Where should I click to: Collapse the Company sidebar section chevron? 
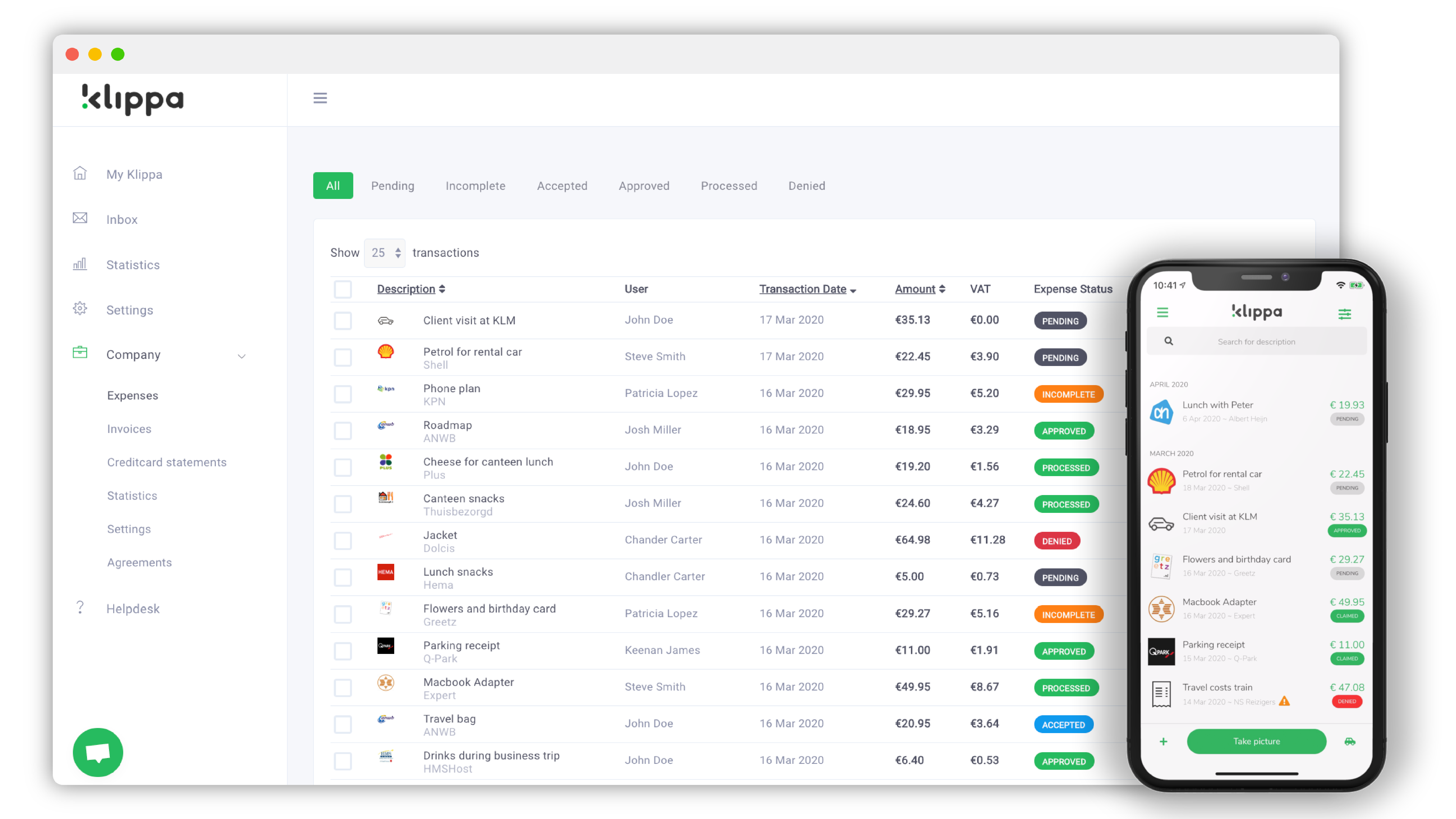[241, 356]
